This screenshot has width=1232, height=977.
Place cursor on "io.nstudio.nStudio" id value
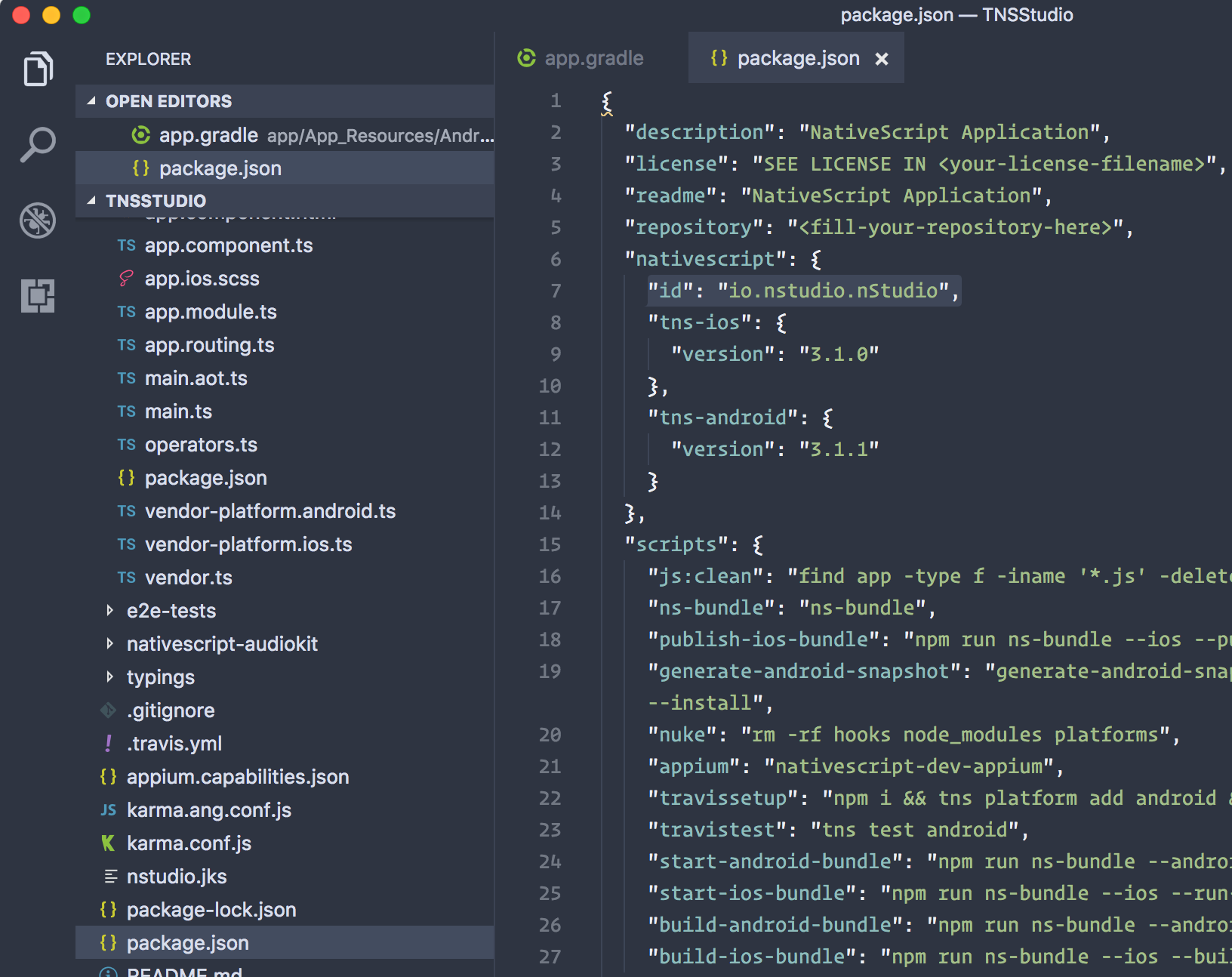click(833, 291)
